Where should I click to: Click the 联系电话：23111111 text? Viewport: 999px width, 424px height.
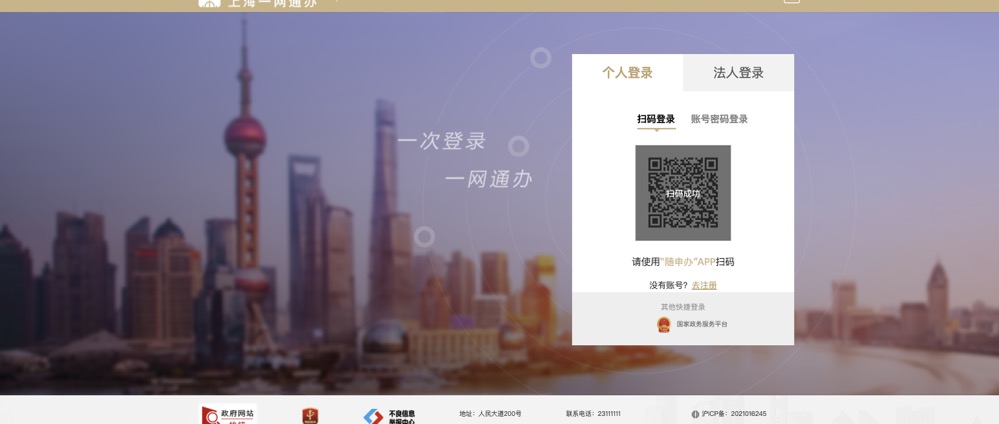593,414
